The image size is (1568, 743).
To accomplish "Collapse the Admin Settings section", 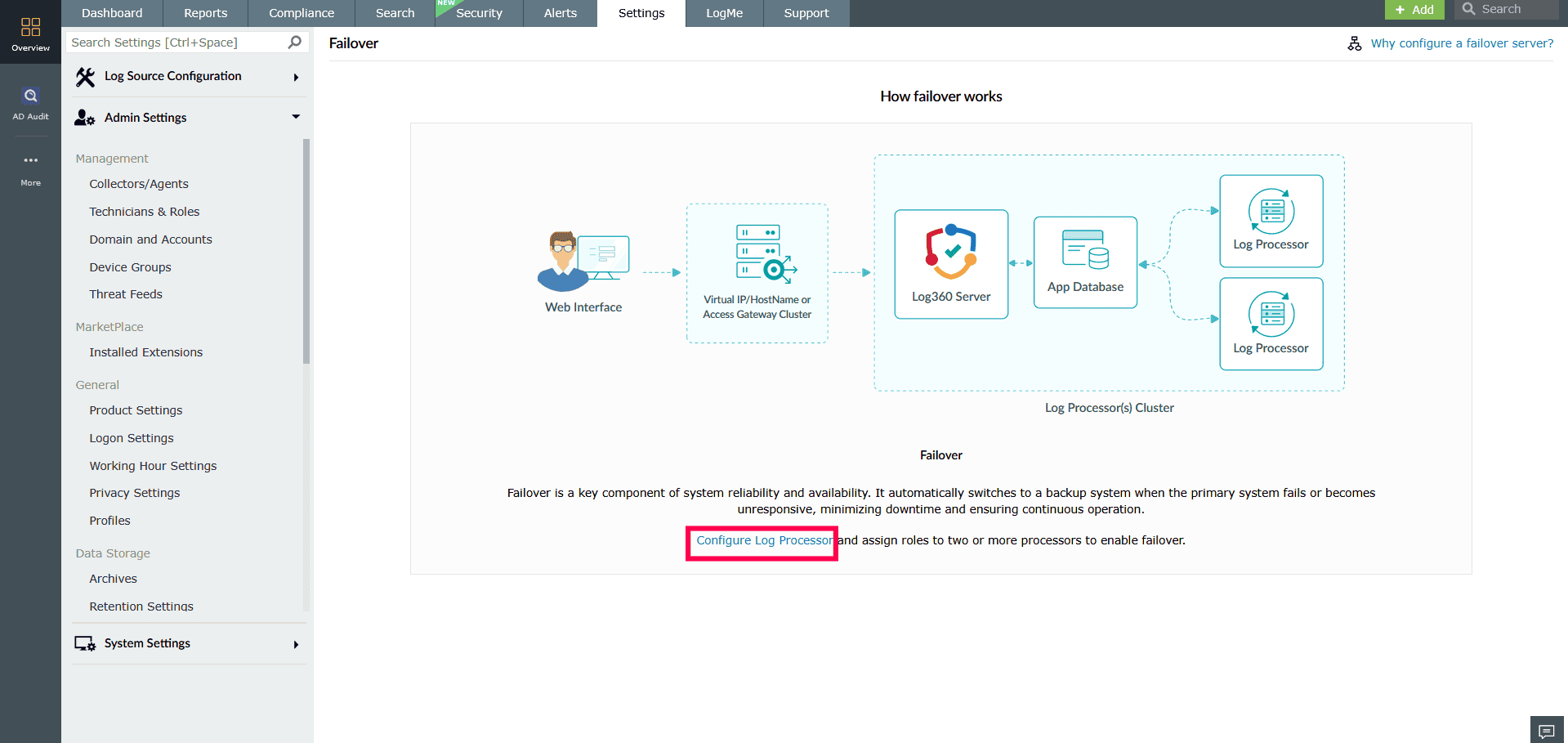I will pos(296,117).
